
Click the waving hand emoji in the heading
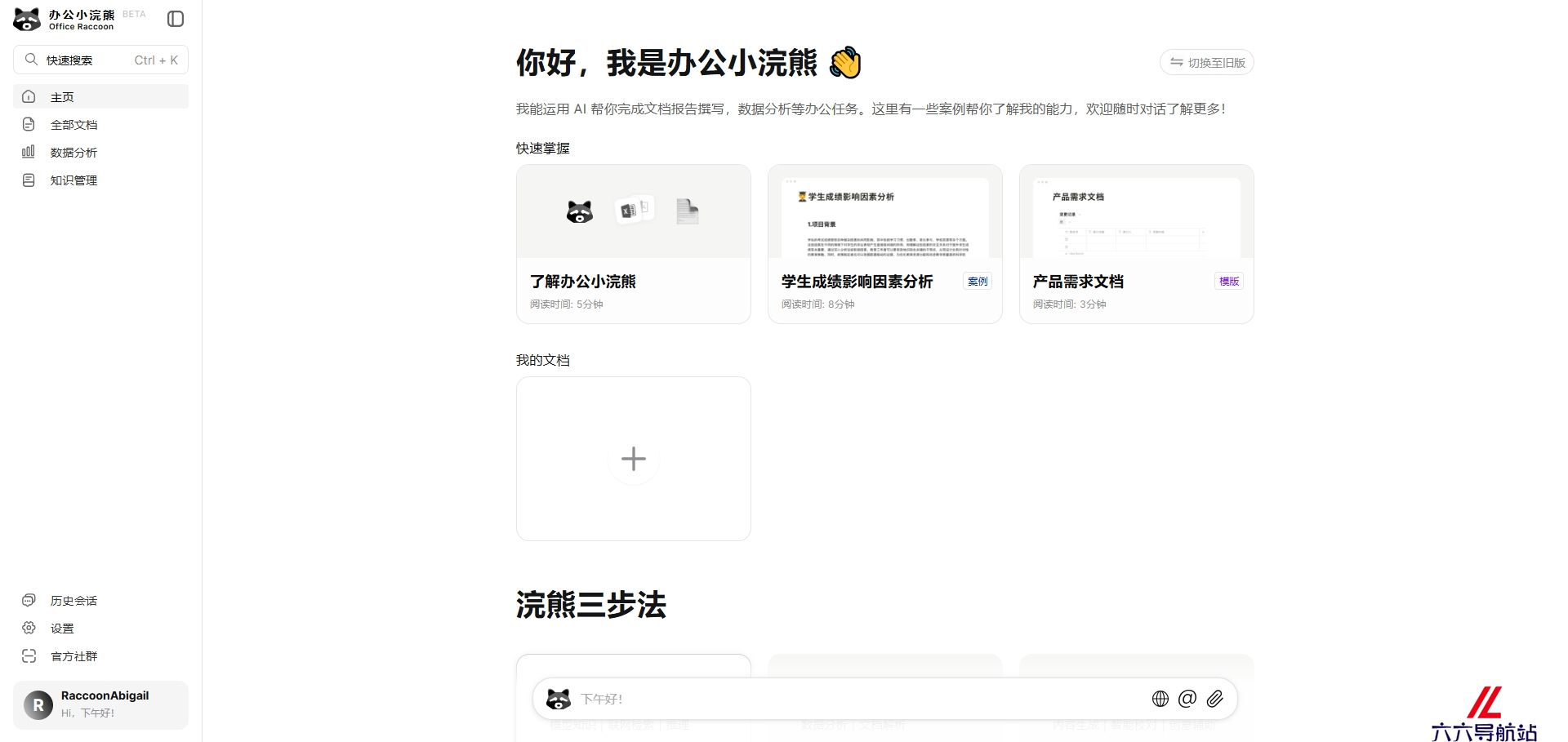click(845, 63)
